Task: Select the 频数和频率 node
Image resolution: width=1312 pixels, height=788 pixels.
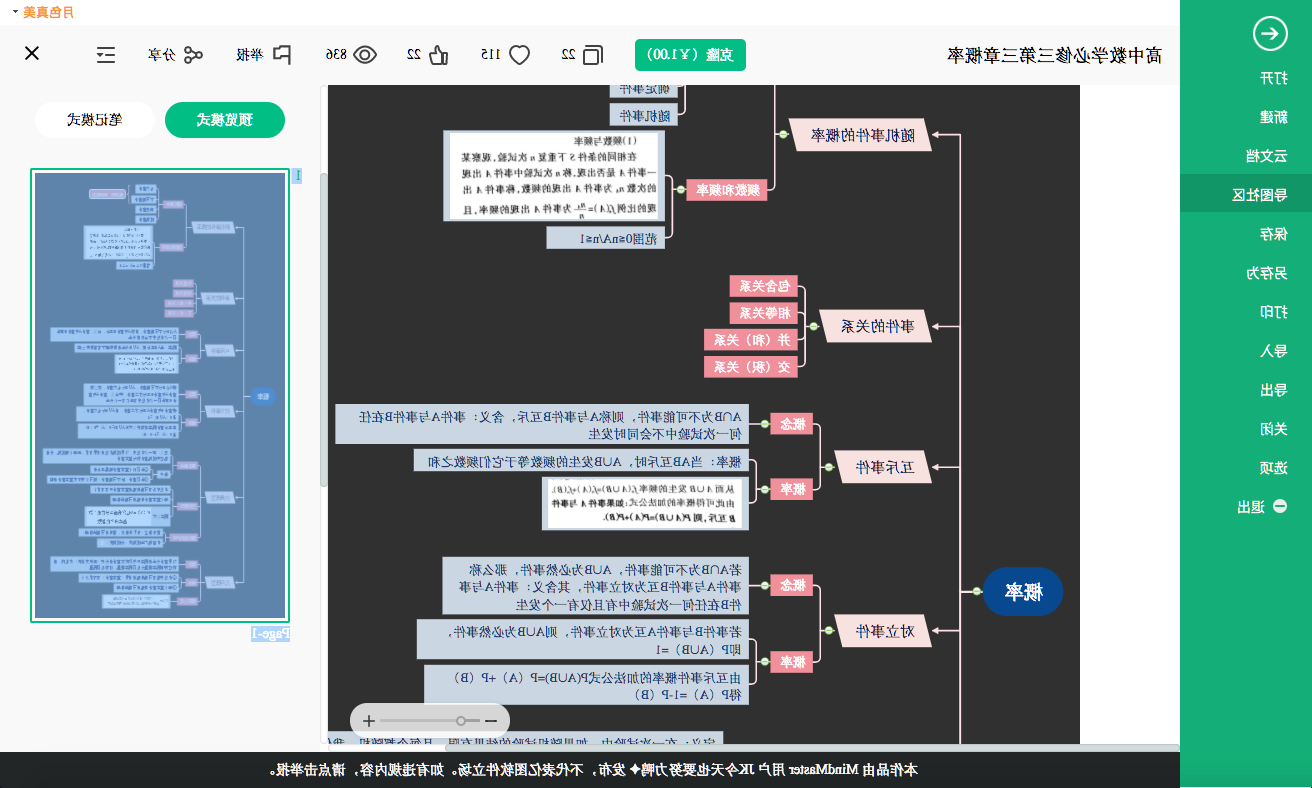Action: pyautogui.click(x=726, y=189)
